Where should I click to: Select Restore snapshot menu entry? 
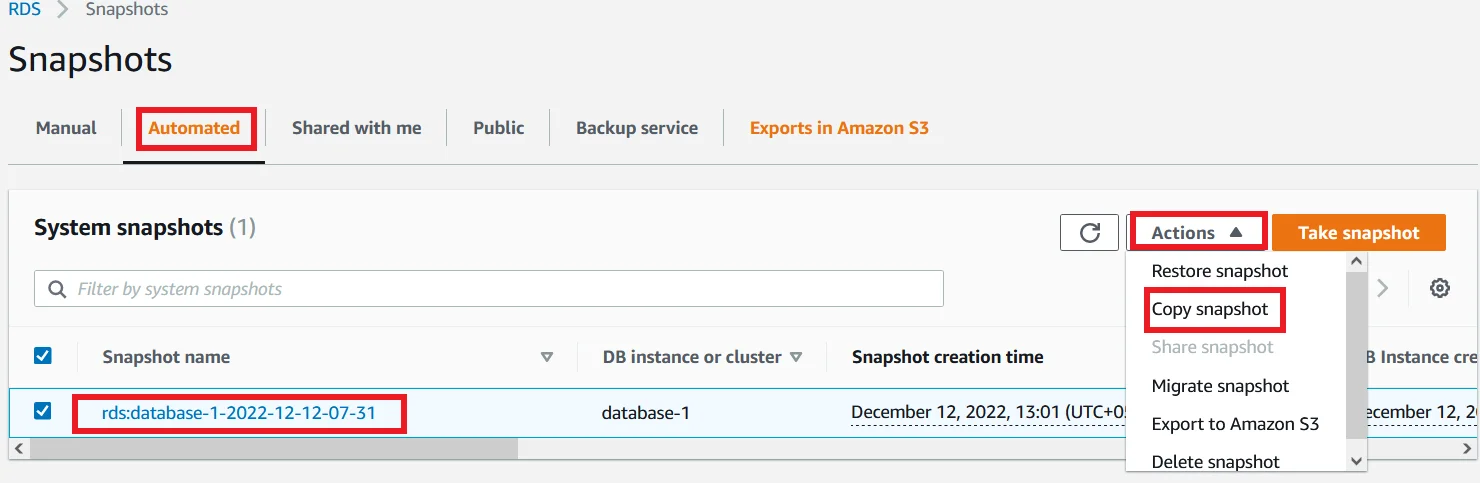pos(1219,271)
